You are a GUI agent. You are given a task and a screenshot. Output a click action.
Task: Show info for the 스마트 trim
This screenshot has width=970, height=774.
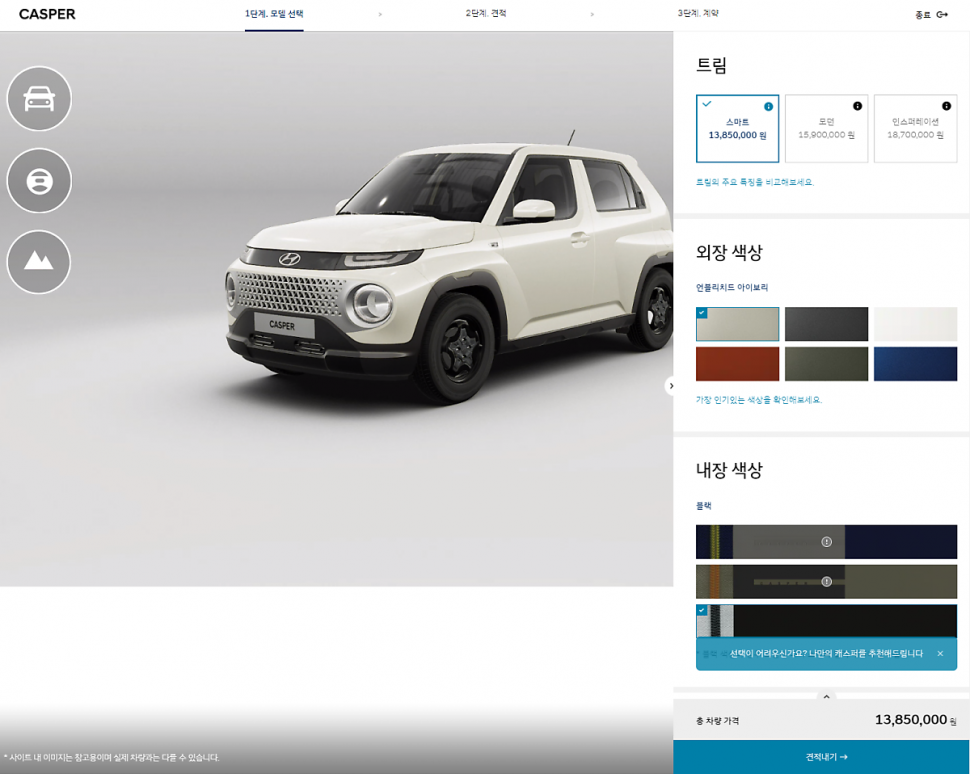point(768,106)
